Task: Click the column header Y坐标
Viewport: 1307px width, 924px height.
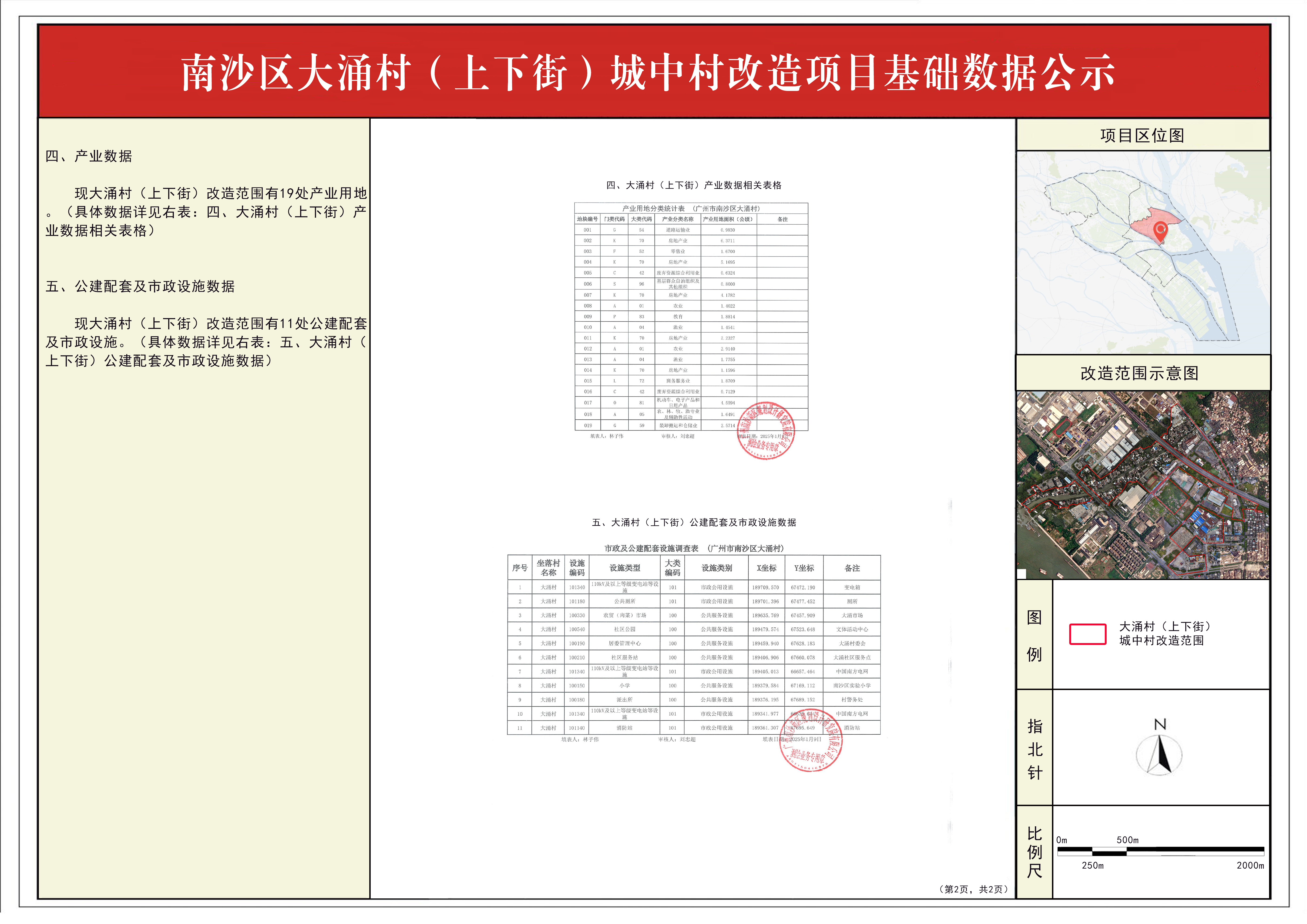Action: coord(804,568)
